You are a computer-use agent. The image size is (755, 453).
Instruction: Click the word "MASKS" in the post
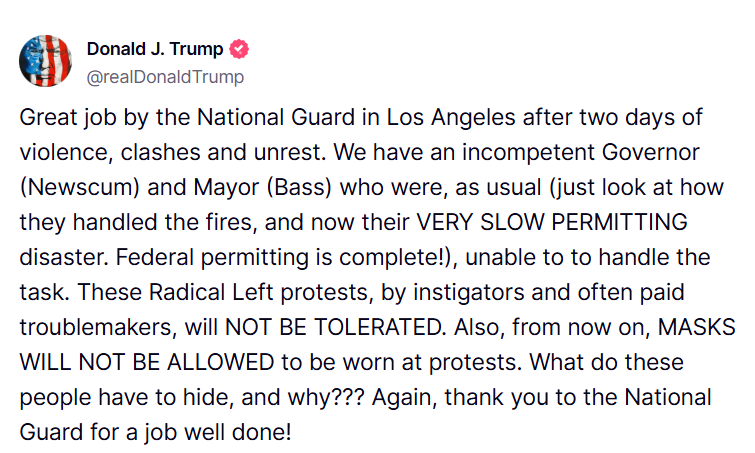(697, 327)
